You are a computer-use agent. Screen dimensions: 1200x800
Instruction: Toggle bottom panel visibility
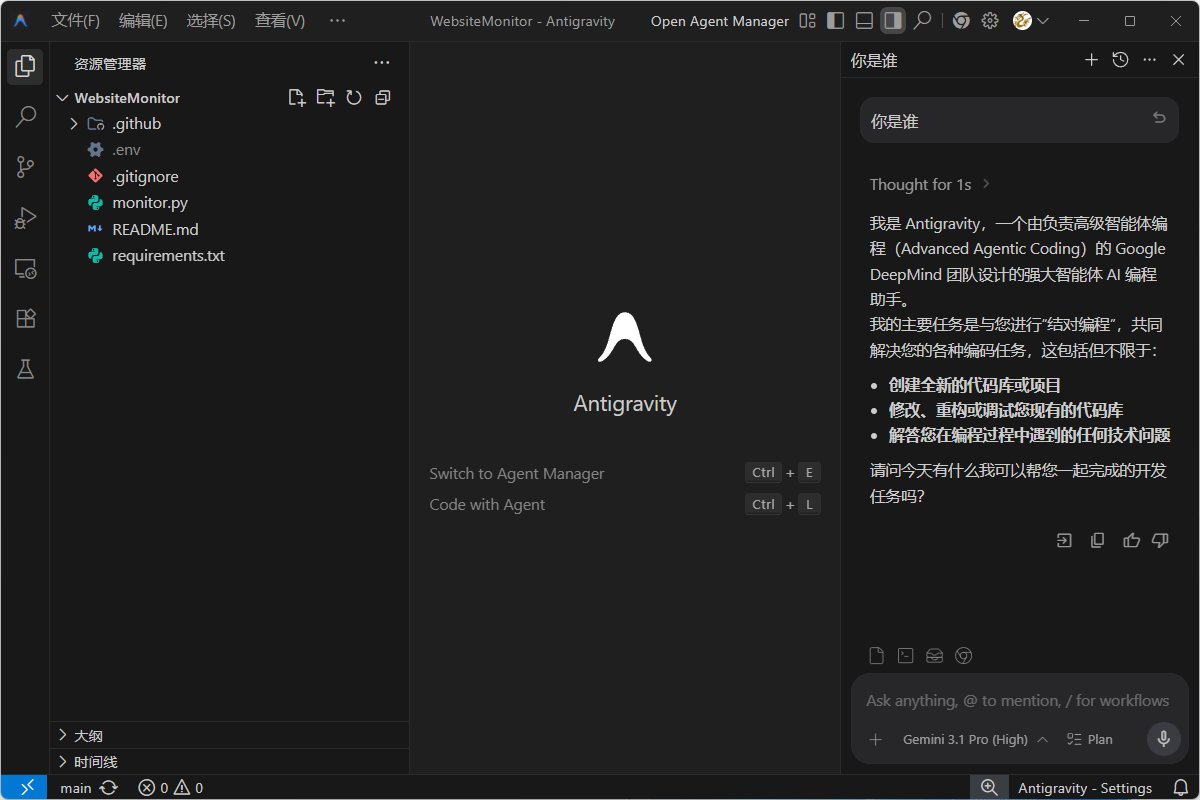865,21
